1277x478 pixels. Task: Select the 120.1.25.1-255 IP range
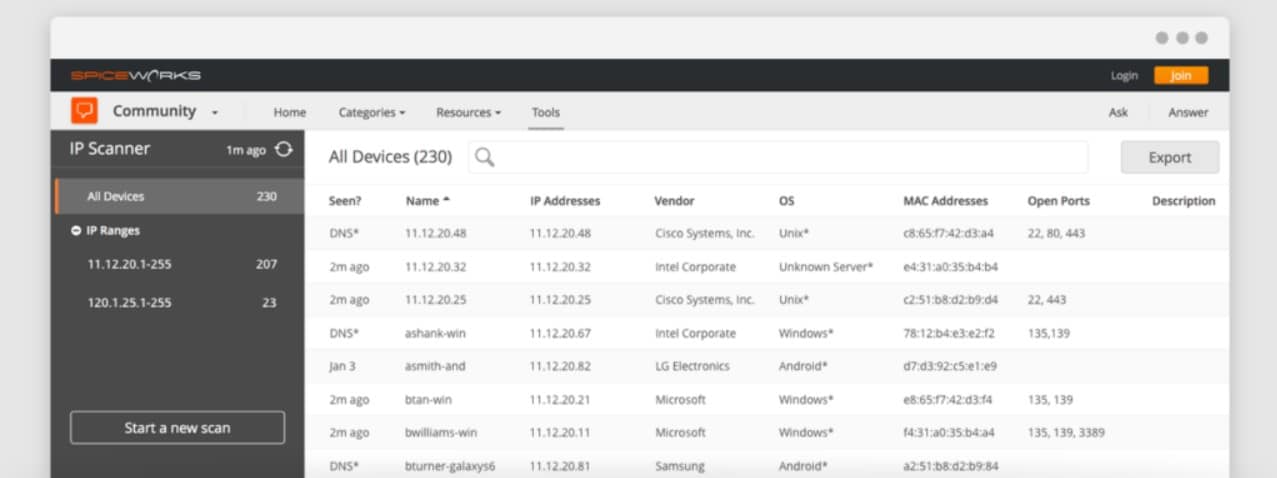[x=180, y=302]
